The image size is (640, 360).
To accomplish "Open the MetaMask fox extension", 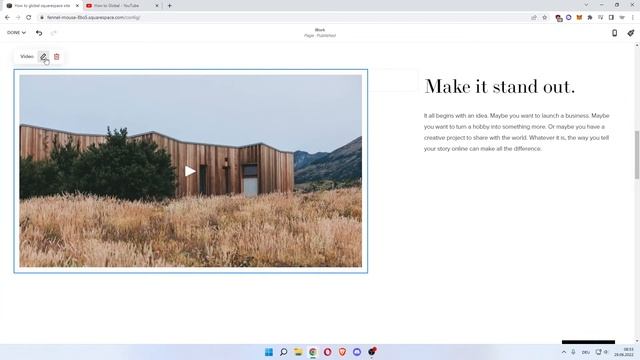I will pyautogui.click(x=579, y=18).
